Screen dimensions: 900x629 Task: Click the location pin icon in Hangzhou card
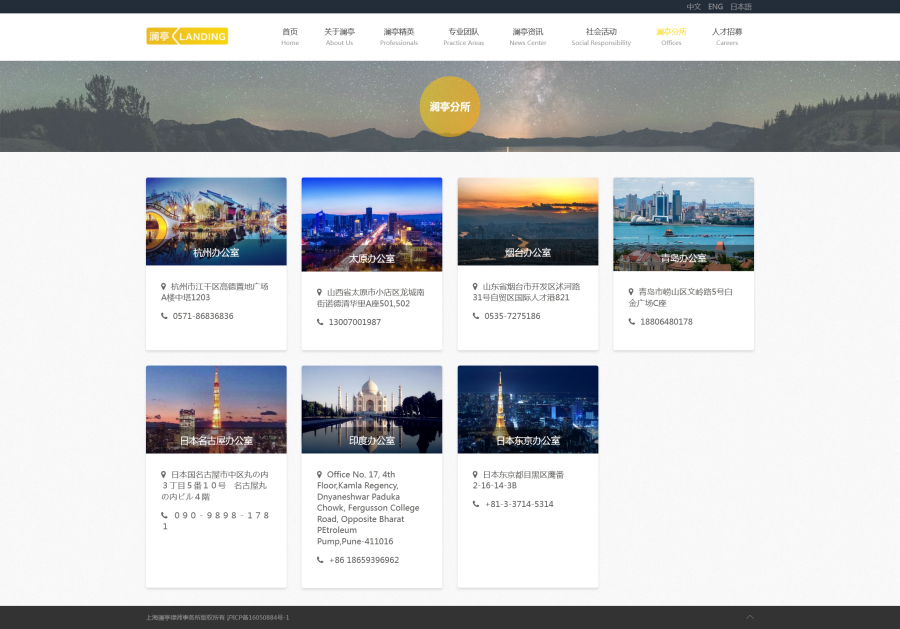[x=164, y=286]
